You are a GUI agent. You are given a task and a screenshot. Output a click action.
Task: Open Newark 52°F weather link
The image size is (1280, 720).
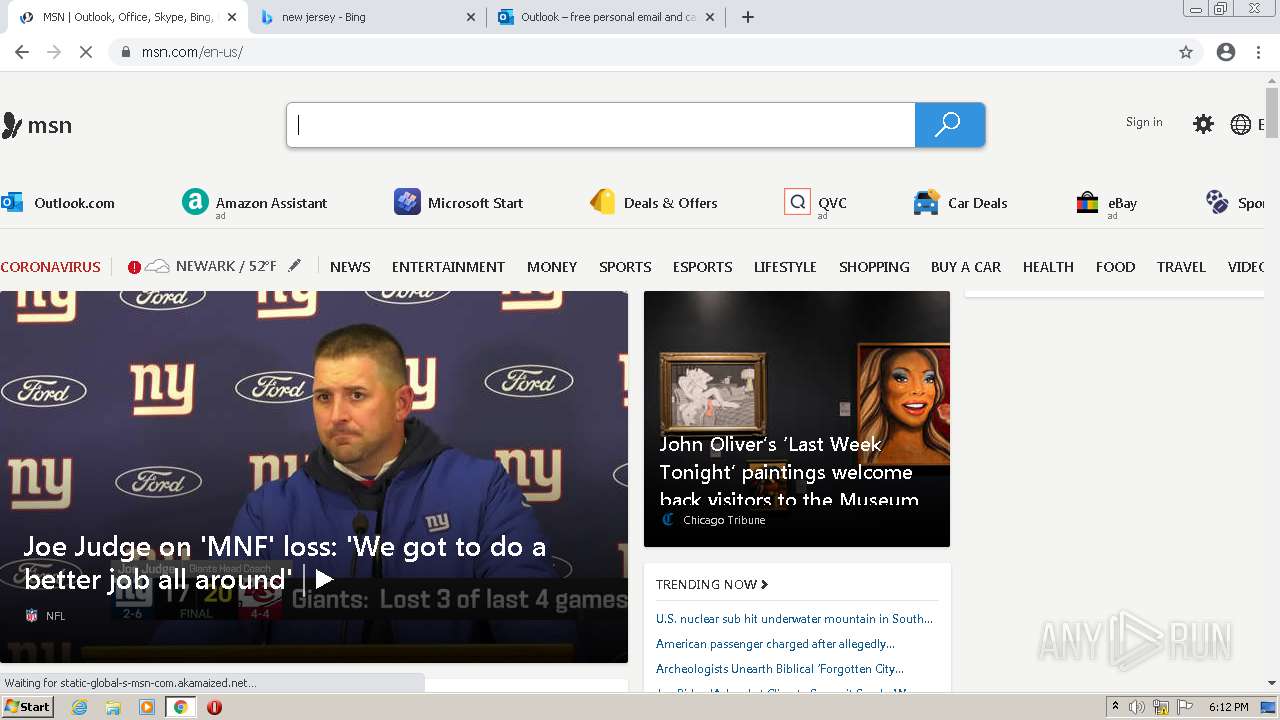(226, 266)
